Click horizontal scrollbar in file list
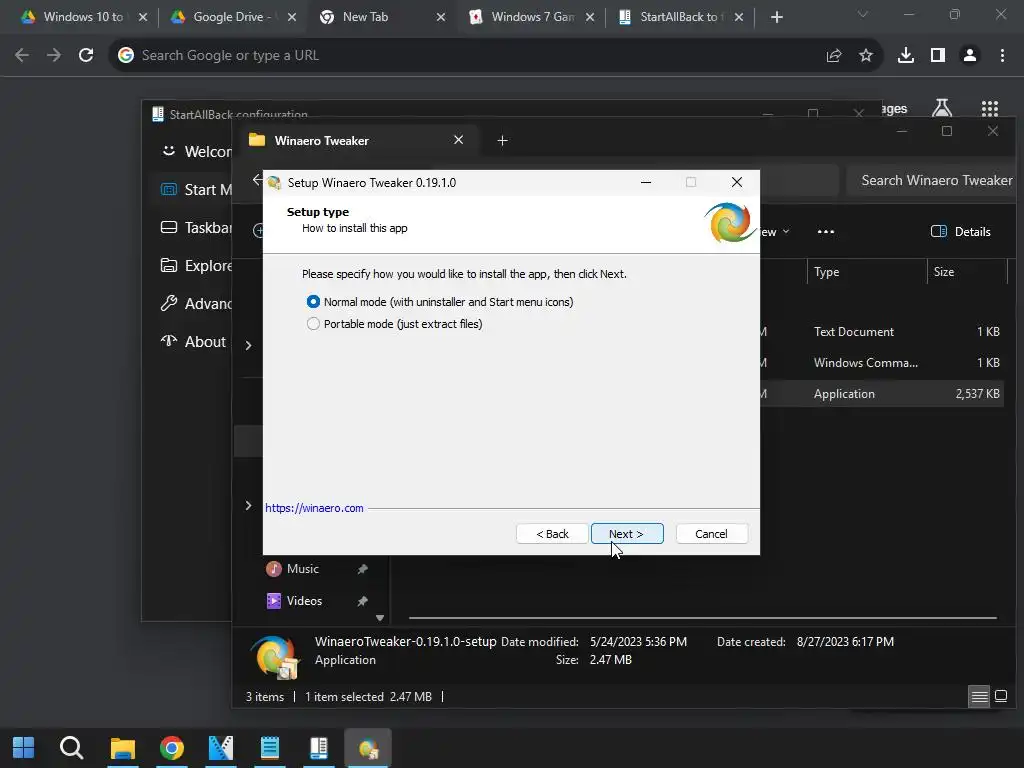Image resolution: width=1024 pixels, height=768 pixels. (703, 617)
